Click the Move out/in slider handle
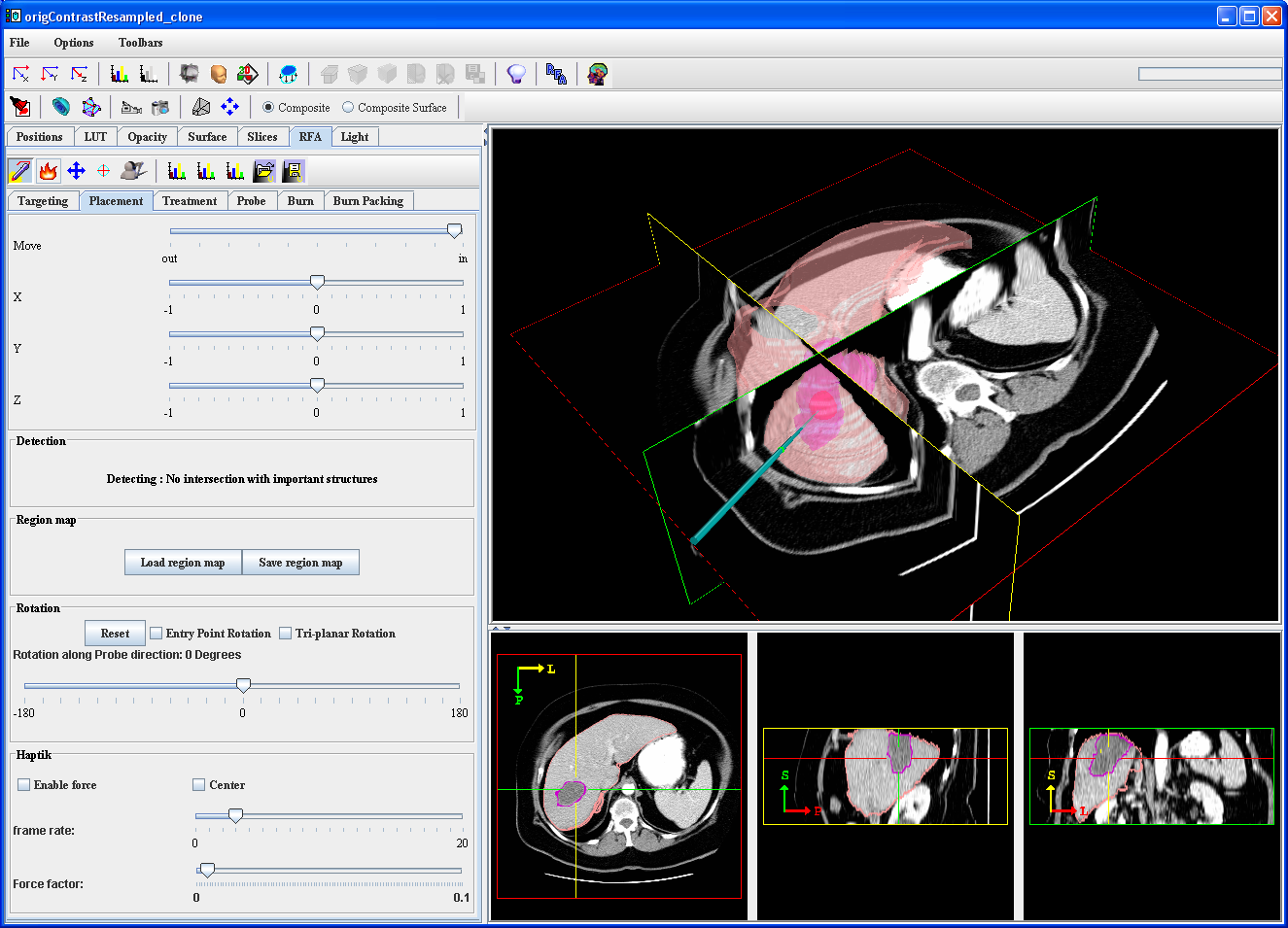 (454, 231)
